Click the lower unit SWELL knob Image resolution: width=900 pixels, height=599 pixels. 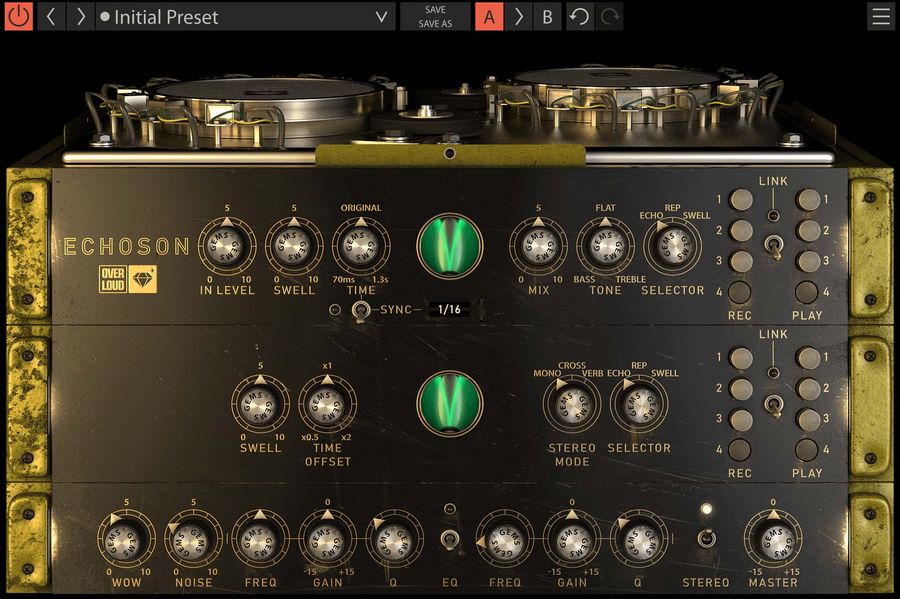pyautogui.click(x=261, y=404)
